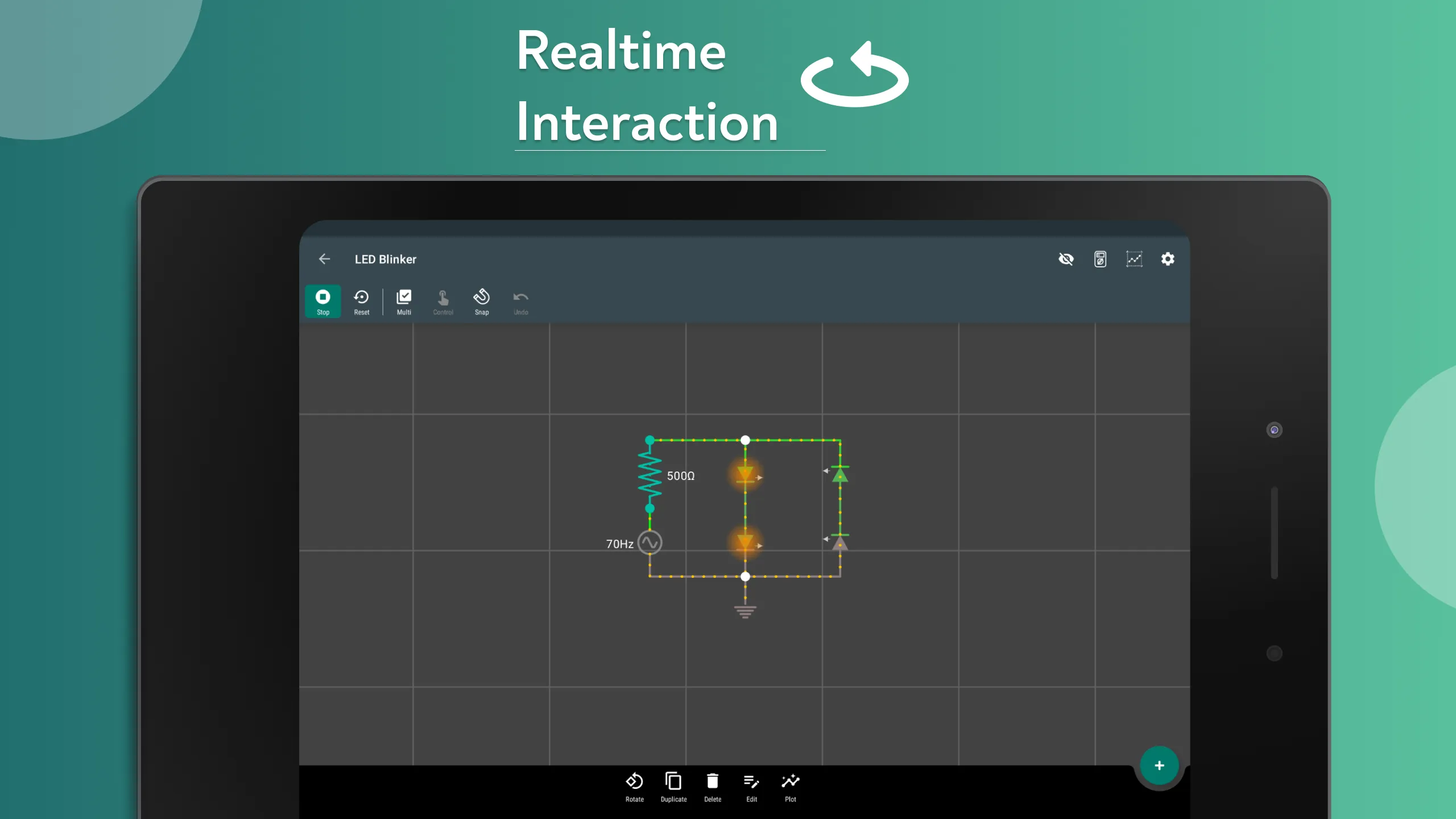Toggle the visibility eye icon
The height and width of the screenshot is (819, 1456).
click(x=1066, y=259)
